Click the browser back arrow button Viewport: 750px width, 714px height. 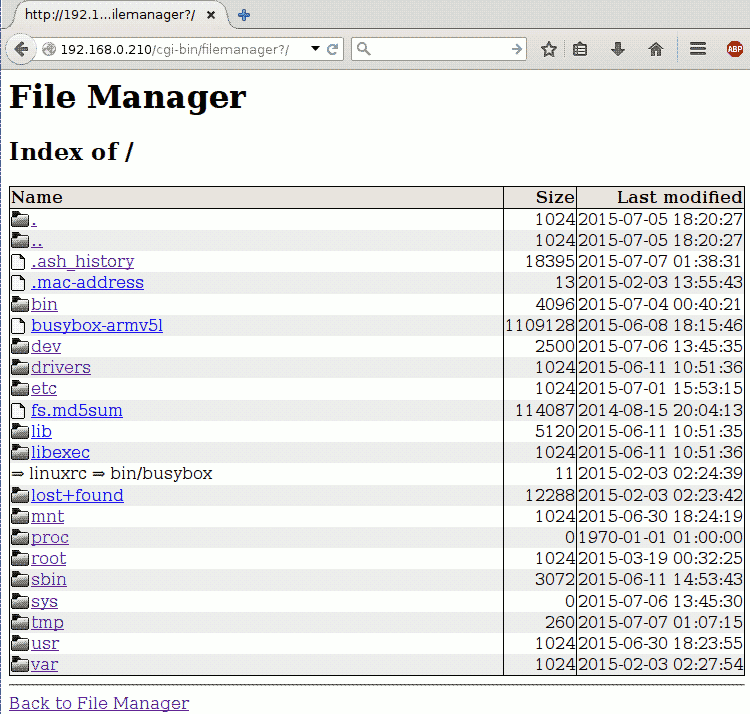[21, 49]
